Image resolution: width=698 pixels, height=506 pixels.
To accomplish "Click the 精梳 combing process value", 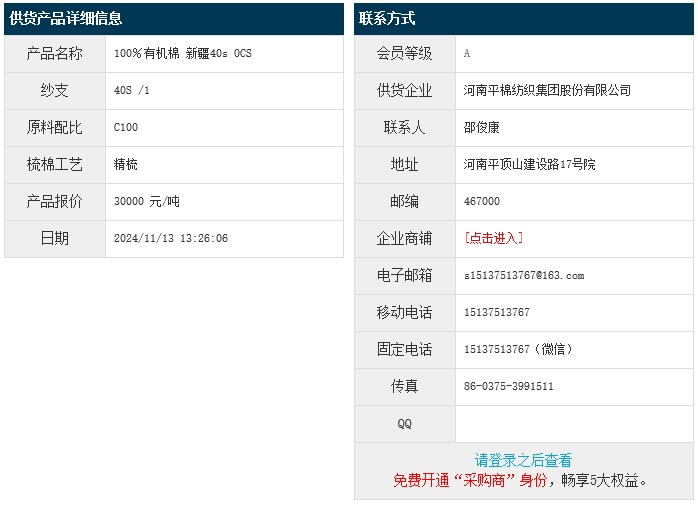I will 126,164.
